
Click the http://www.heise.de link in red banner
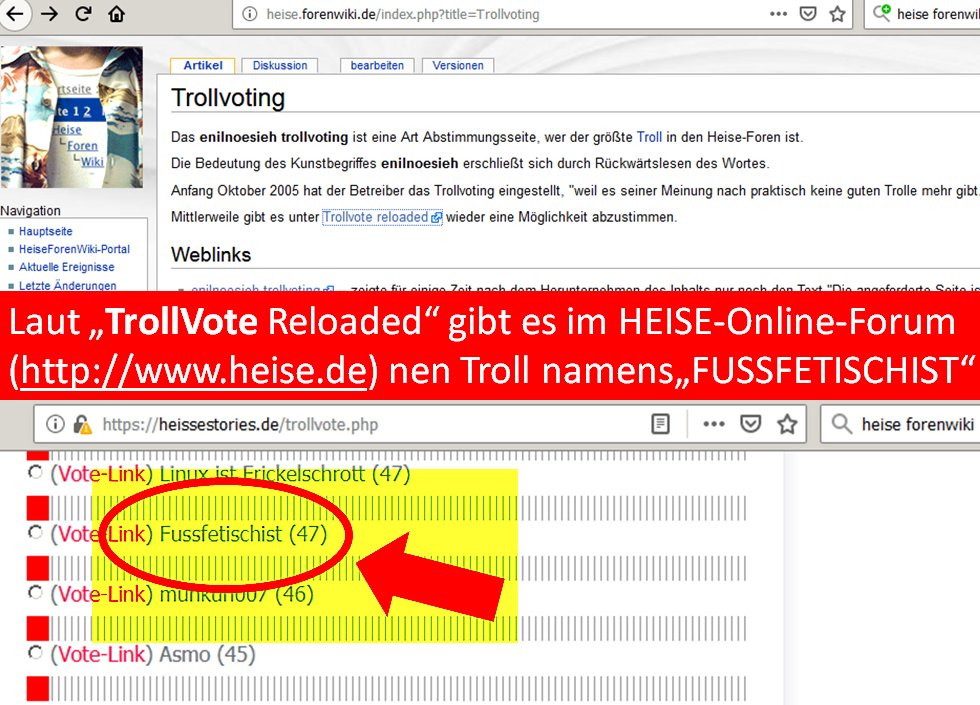point(194,370)
